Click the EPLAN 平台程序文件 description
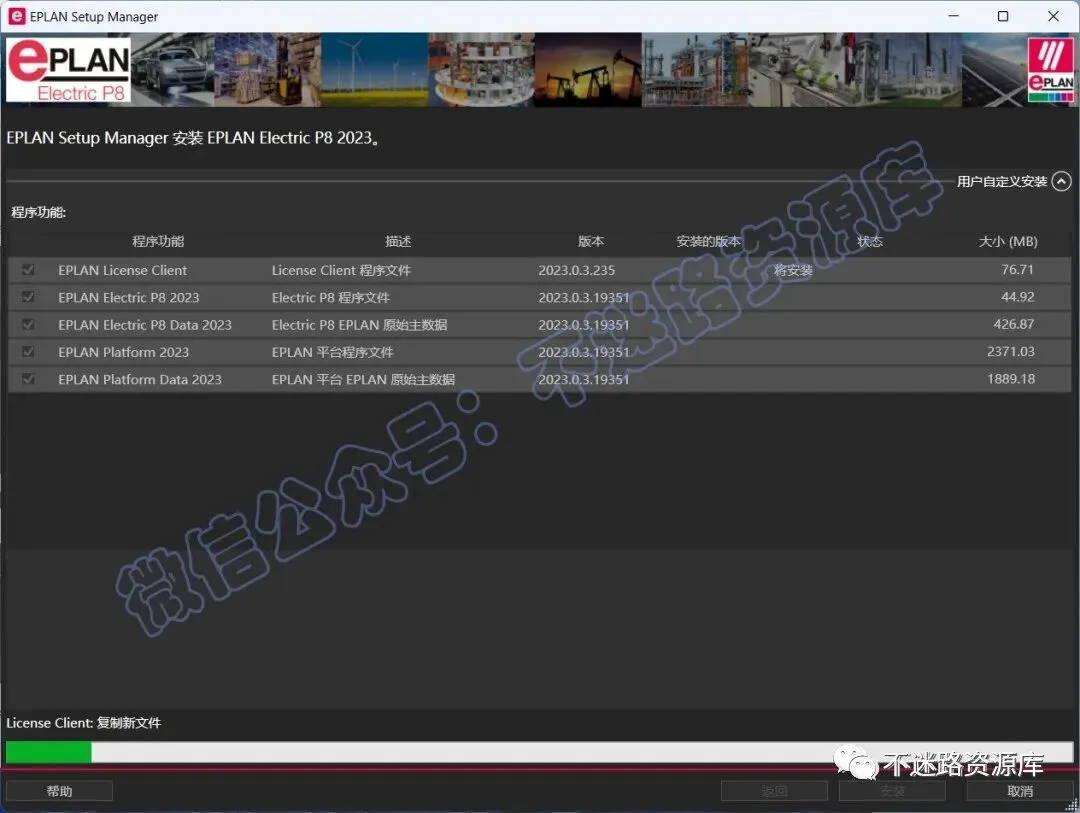This screenshot has height=813, width=1080. pyautogui.click(x=333, y=352)
